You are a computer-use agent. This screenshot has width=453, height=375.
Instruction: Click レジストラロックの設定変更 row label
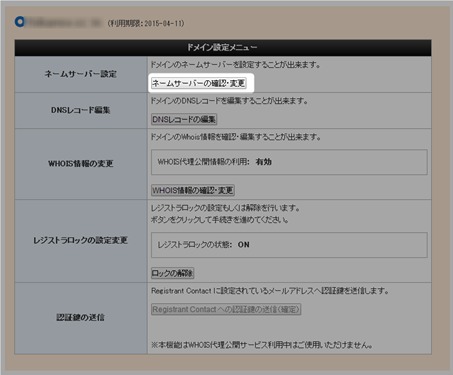pos(81,240)
